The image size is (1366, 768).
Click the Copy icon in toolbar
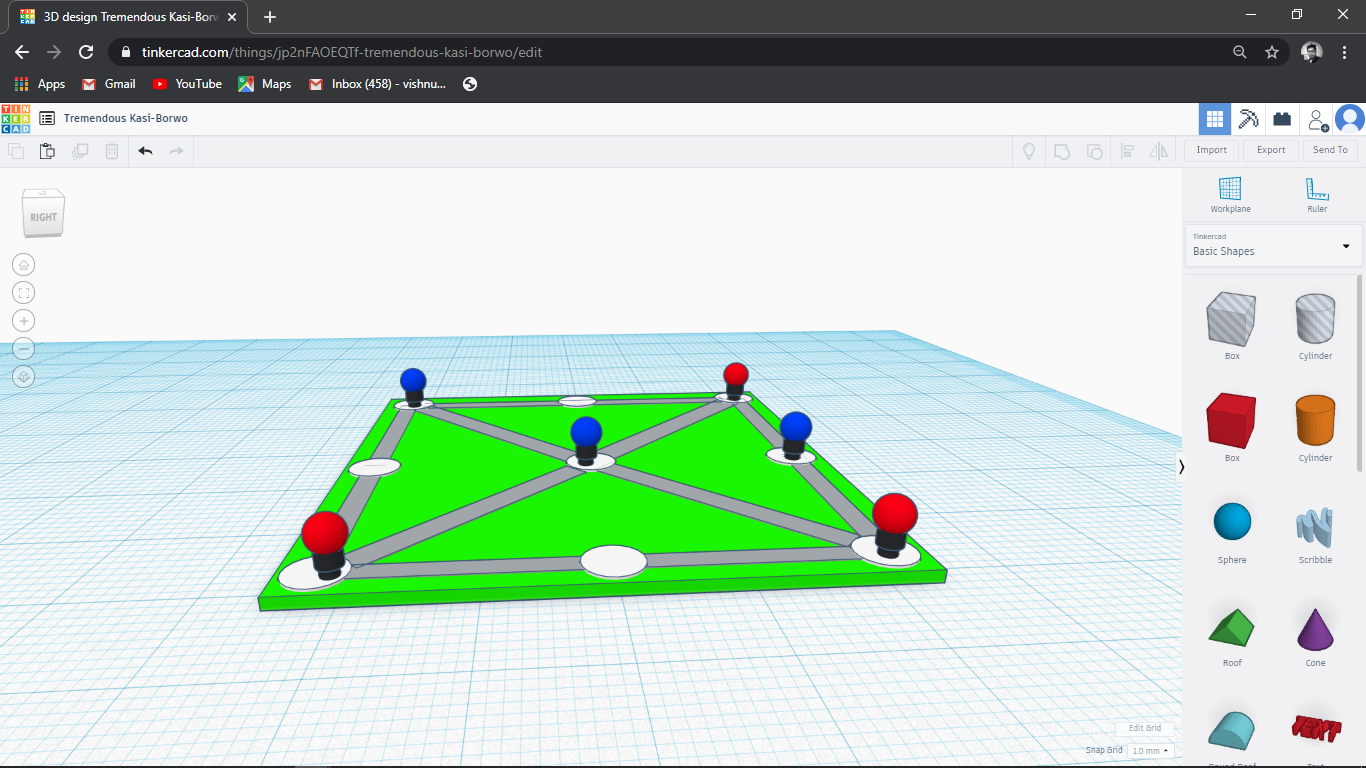click(16, 151)
